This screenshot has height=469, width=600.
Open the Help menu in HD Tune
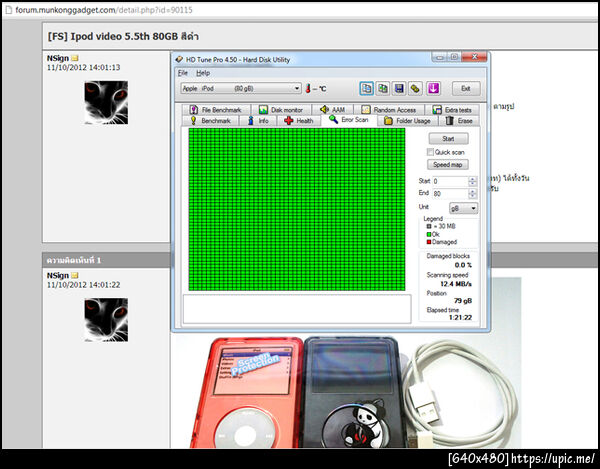(x=203, y=73)
